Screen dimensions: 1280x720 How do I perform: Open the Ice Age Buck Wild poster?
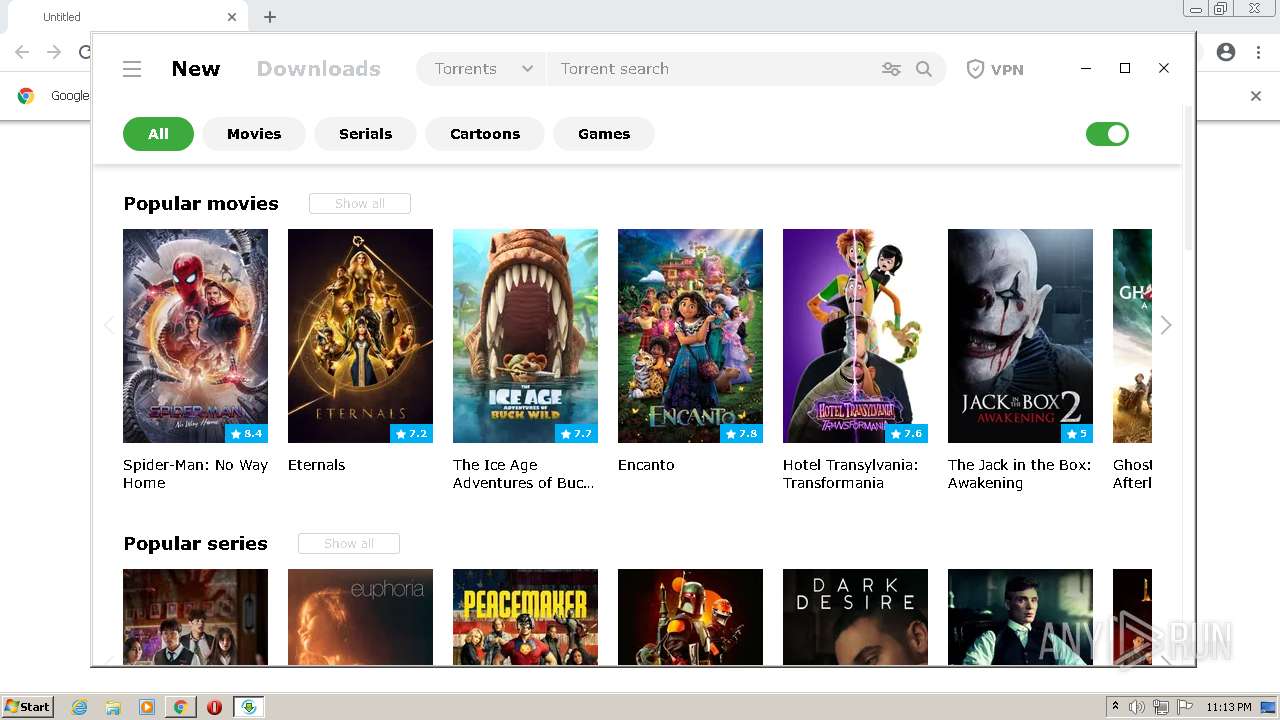point(525,336)
